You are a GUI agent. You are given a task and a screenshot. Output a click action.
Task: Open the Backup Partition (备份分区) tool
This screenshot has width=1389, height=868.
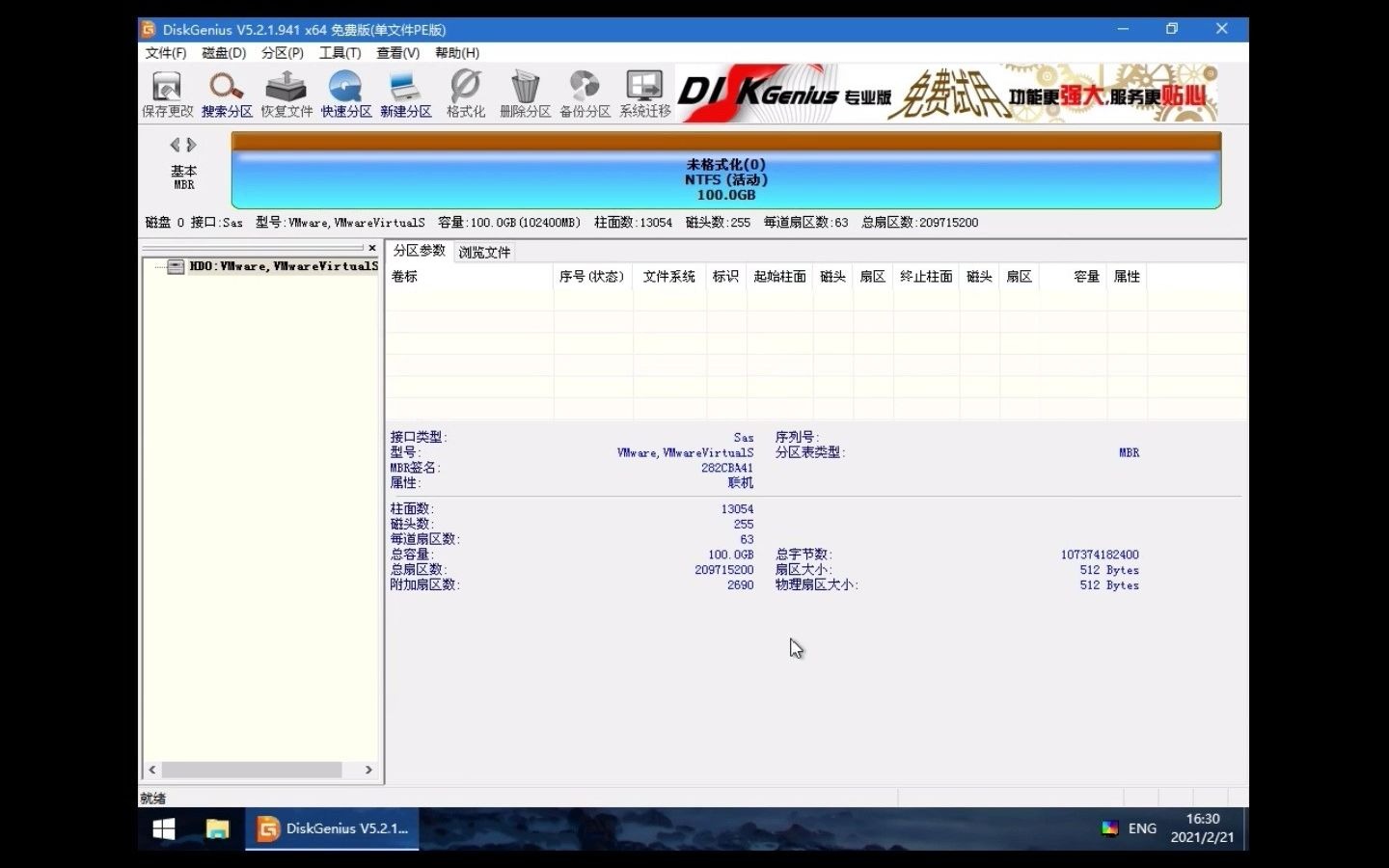pos(585,94)
